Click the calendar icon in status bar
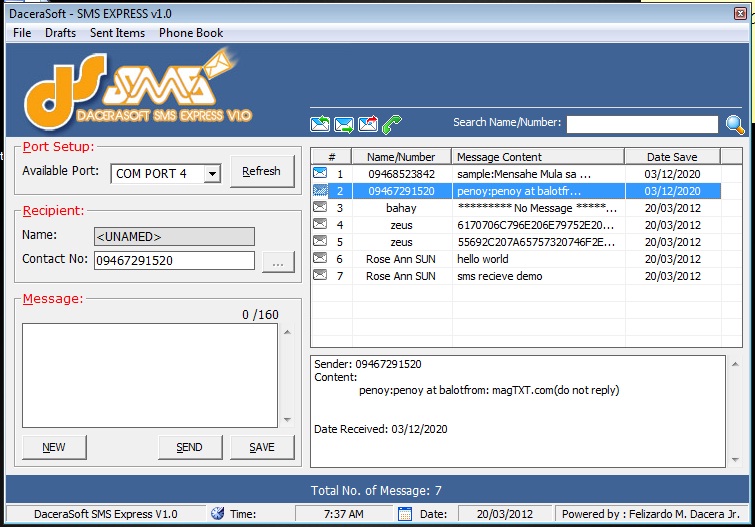755x527 pixels. [405, 514]
